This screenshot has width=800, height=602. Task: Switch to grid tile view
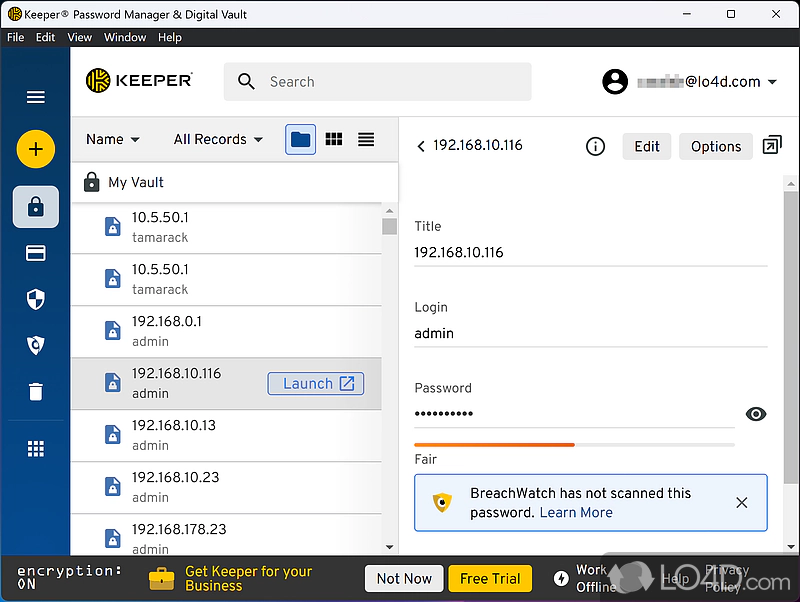click(334, 139)
